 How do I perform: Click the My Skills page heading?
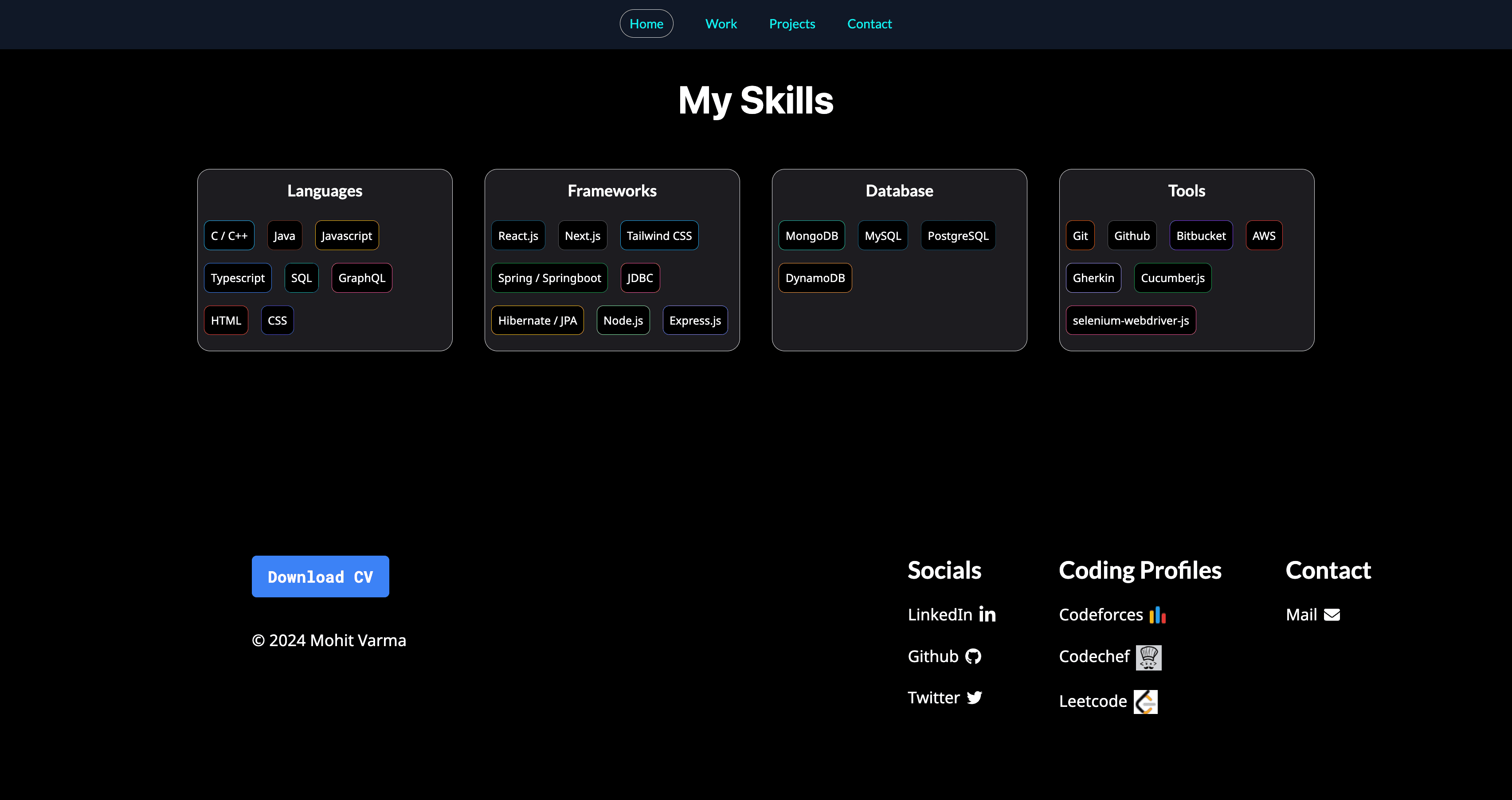[x=756, y=100]
